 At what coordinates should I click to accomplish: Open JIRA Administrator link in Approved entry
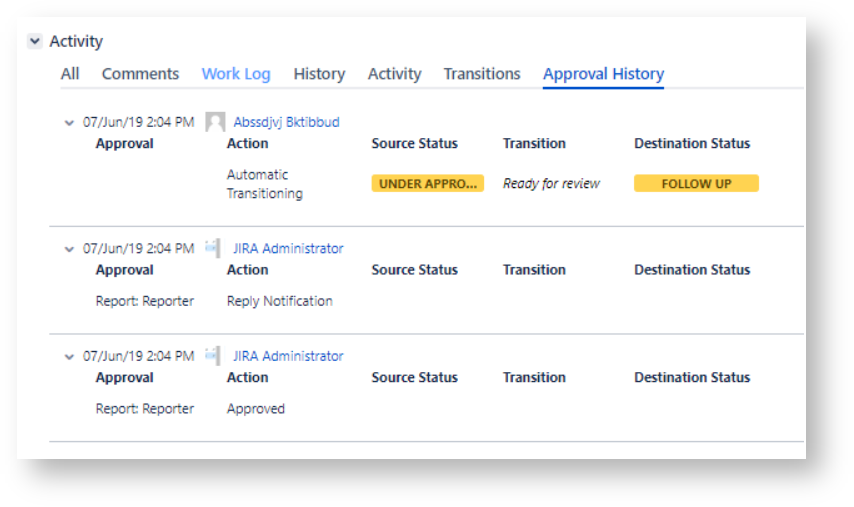coord(288,356)
